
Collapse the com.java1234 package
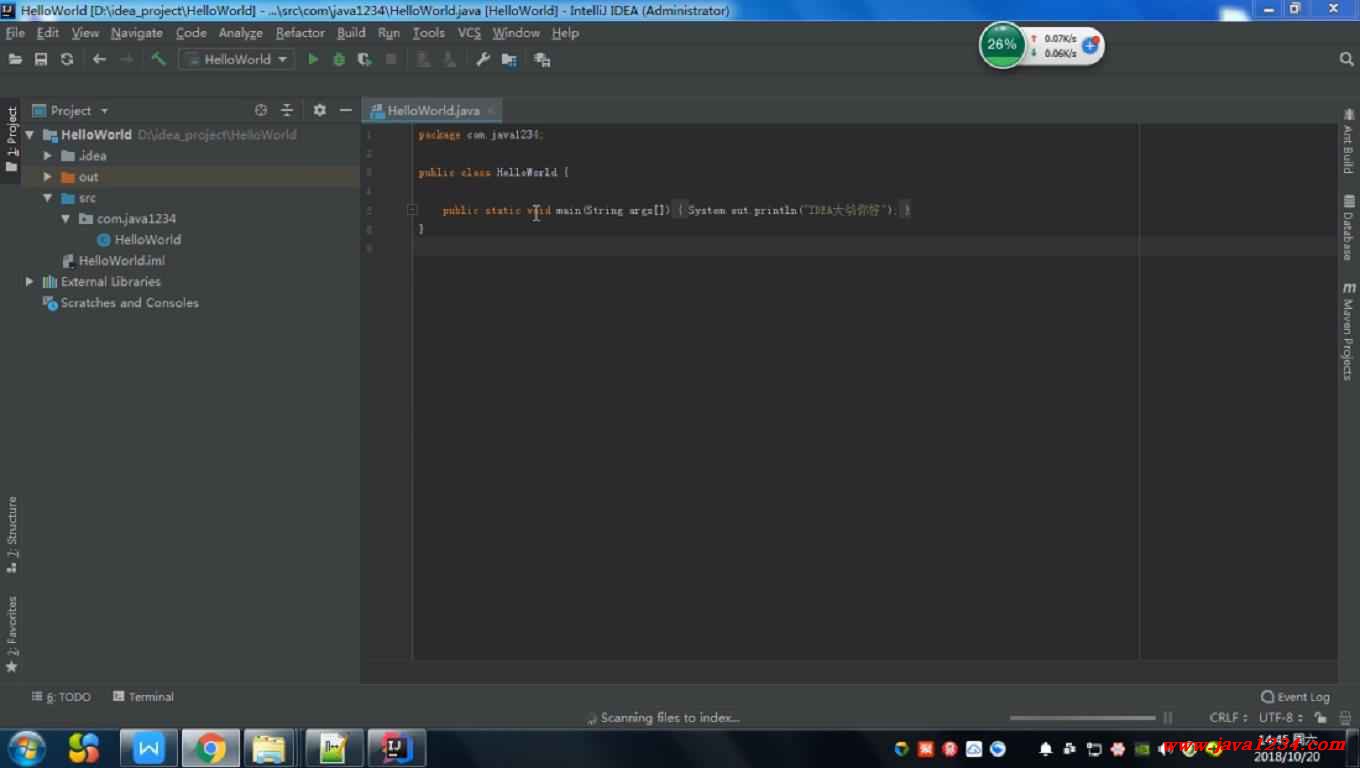tap(65, 218)
